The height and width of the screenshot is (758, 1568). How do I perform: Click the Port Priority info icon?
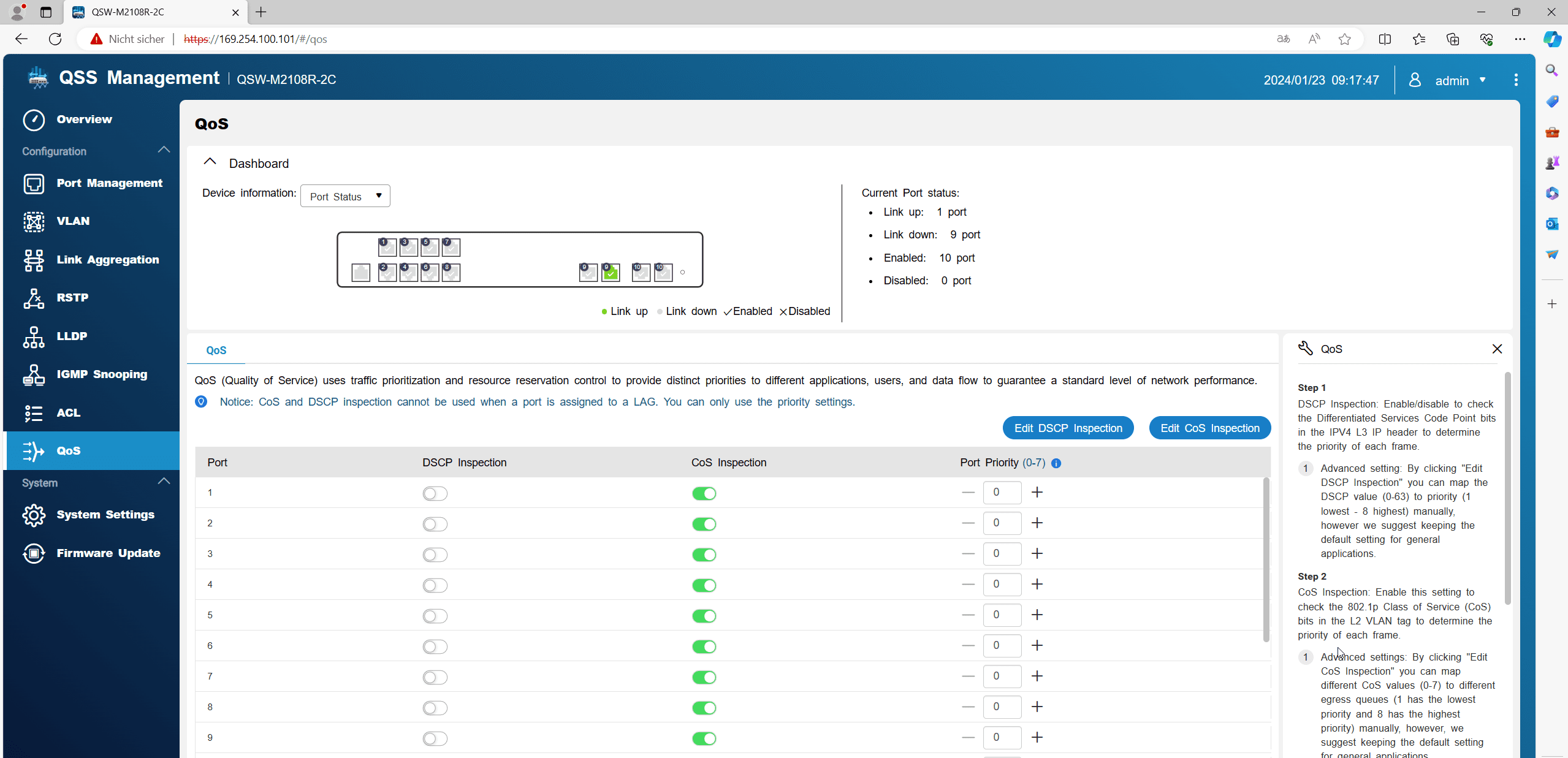(x=1056, y=463)
